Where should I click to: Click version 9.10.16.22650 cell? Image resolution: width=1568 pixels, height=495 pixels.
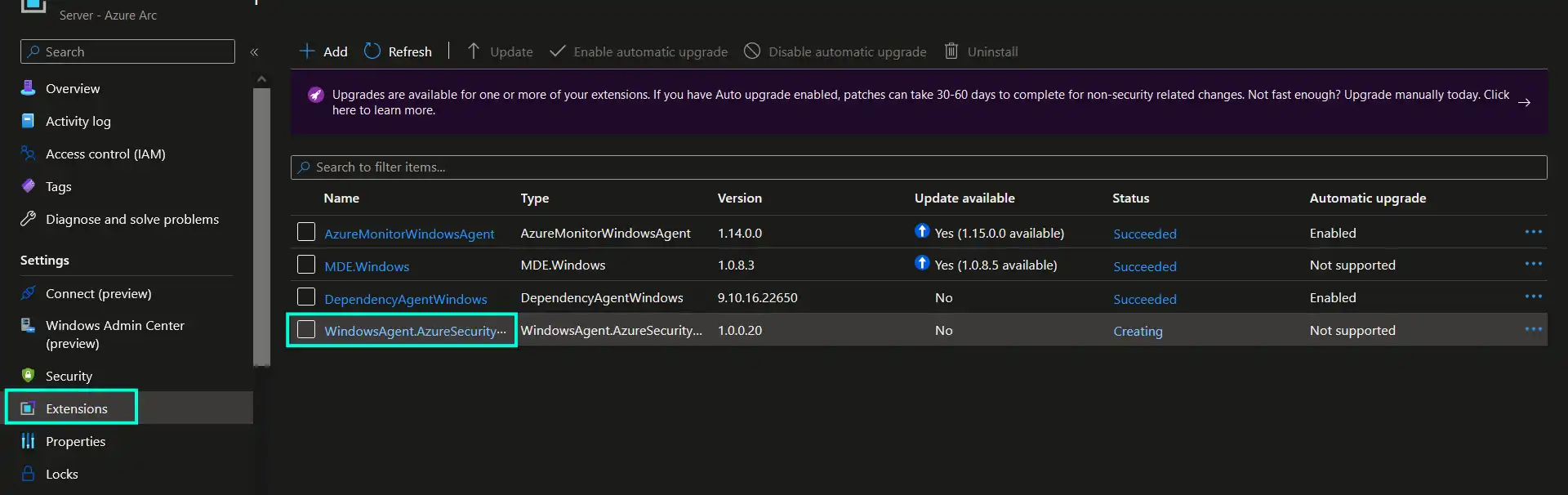tap(758, 297)
